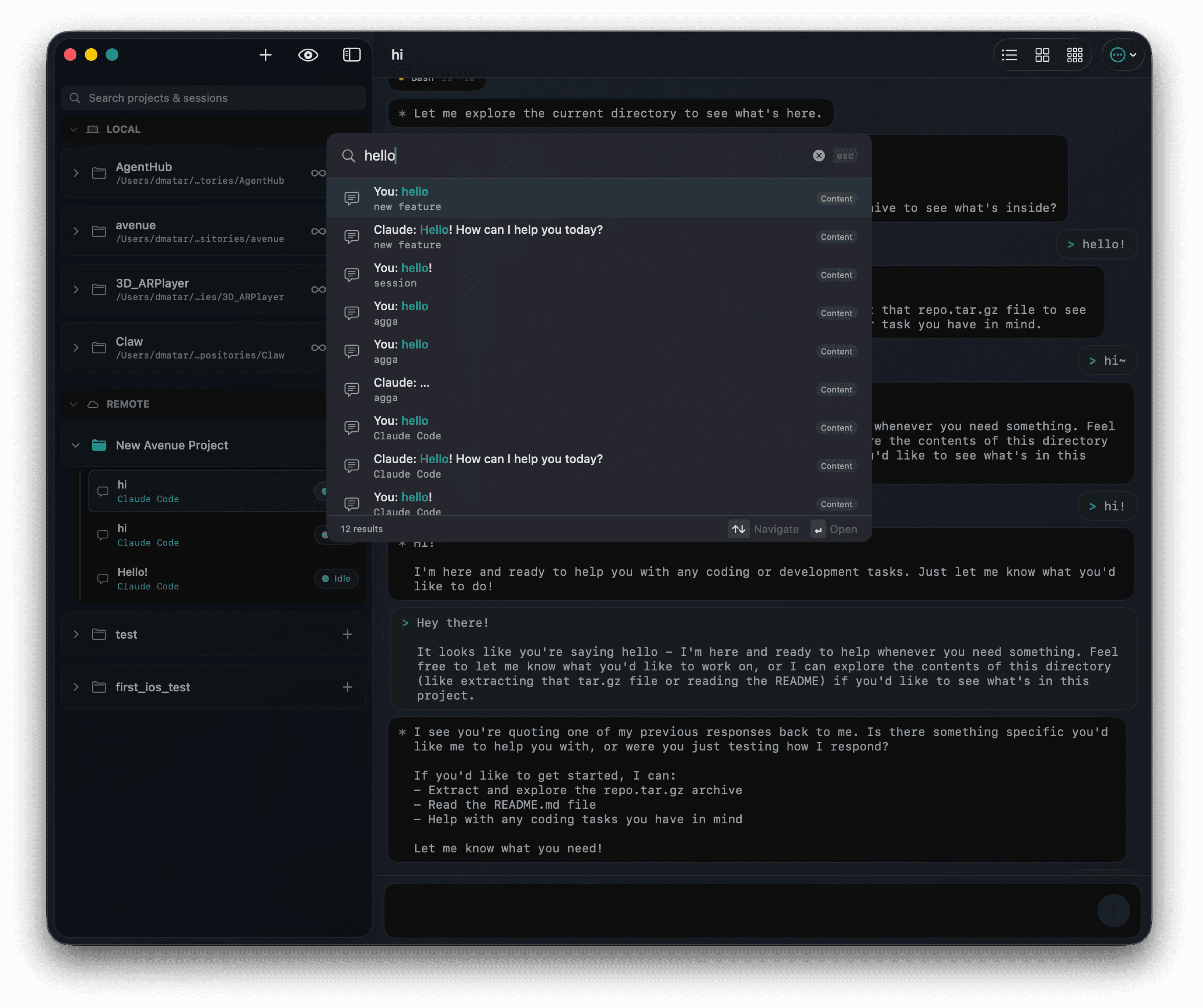1203x1008 pixels.
Task: Click the plus icon for new session
Action: [x=265, y=55]
